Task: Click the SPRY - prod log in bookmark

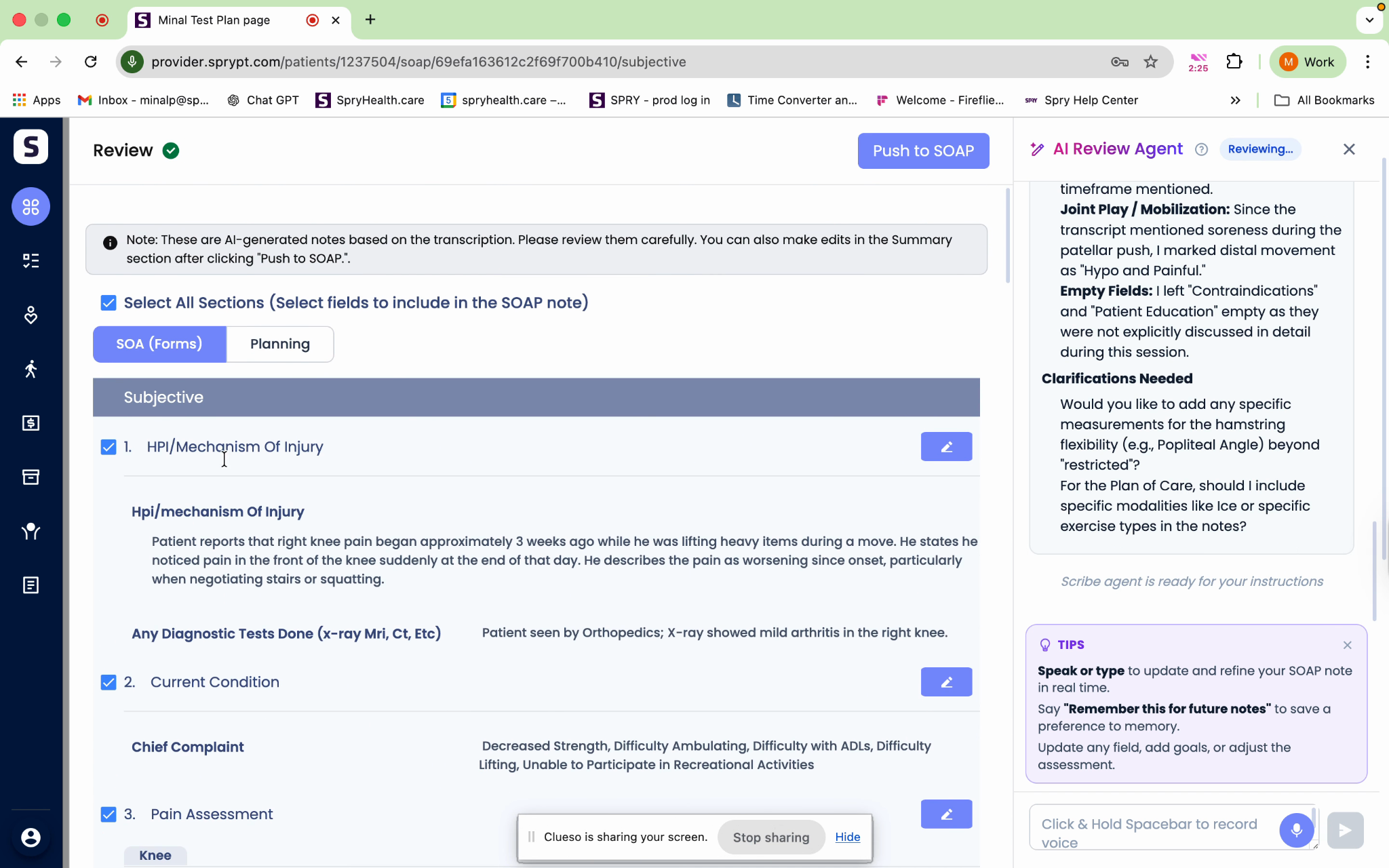Action: 650,100
